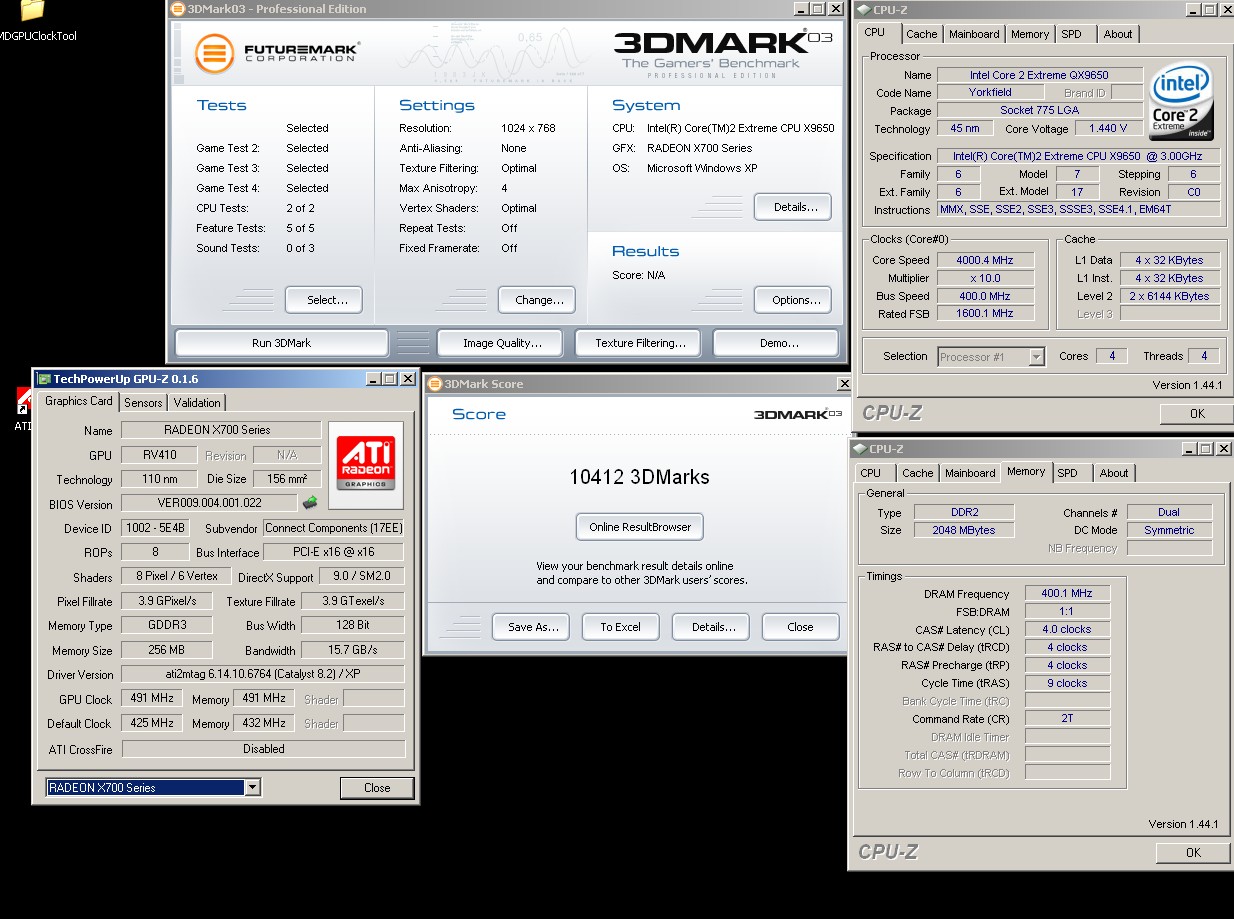Click the ATI desktop shortcut icon

24,403
